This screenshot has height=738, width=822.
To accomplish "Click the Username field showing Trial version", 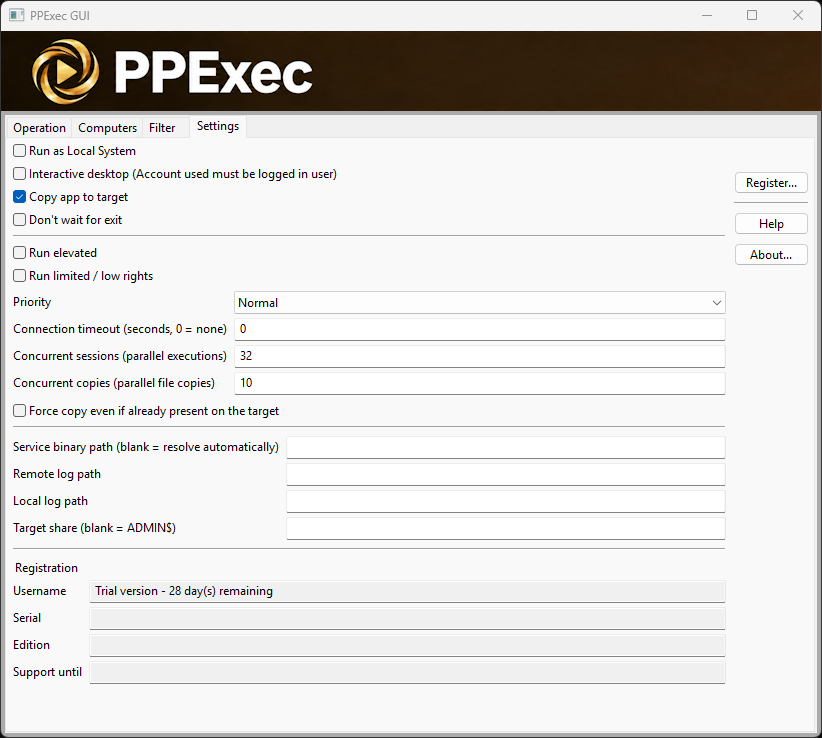I will click(x=407, y=591).
